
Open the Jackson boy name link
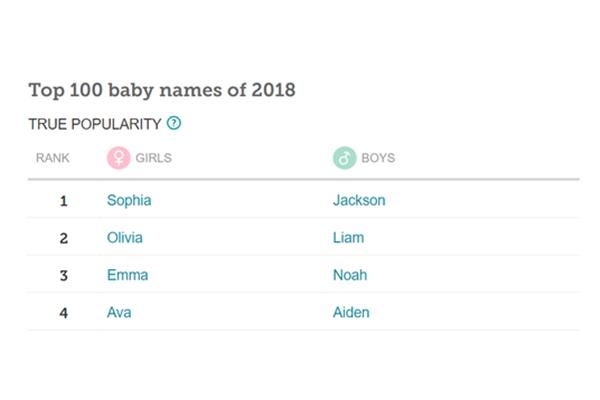tap(359, 201)
